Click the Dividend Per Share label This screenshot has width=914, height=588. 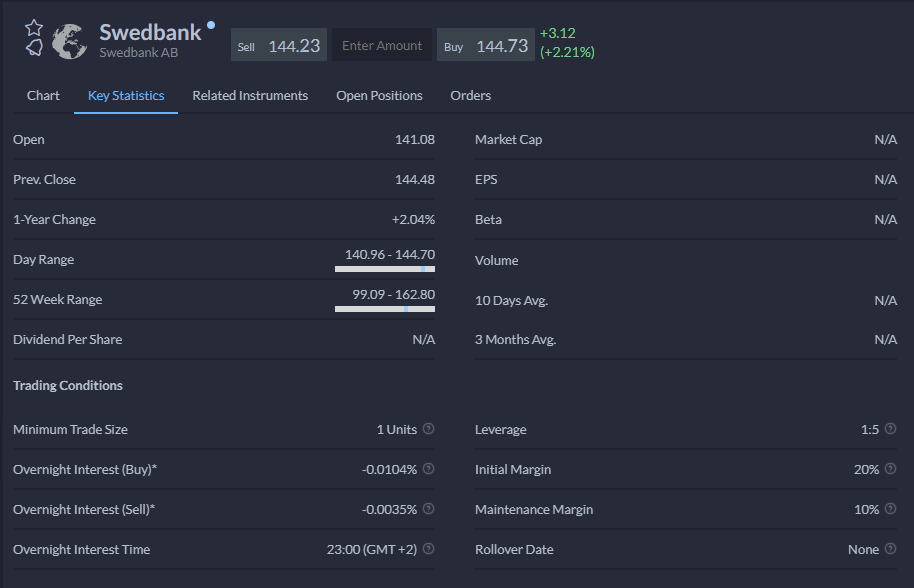pyautogui.click(x=68, y=339)
